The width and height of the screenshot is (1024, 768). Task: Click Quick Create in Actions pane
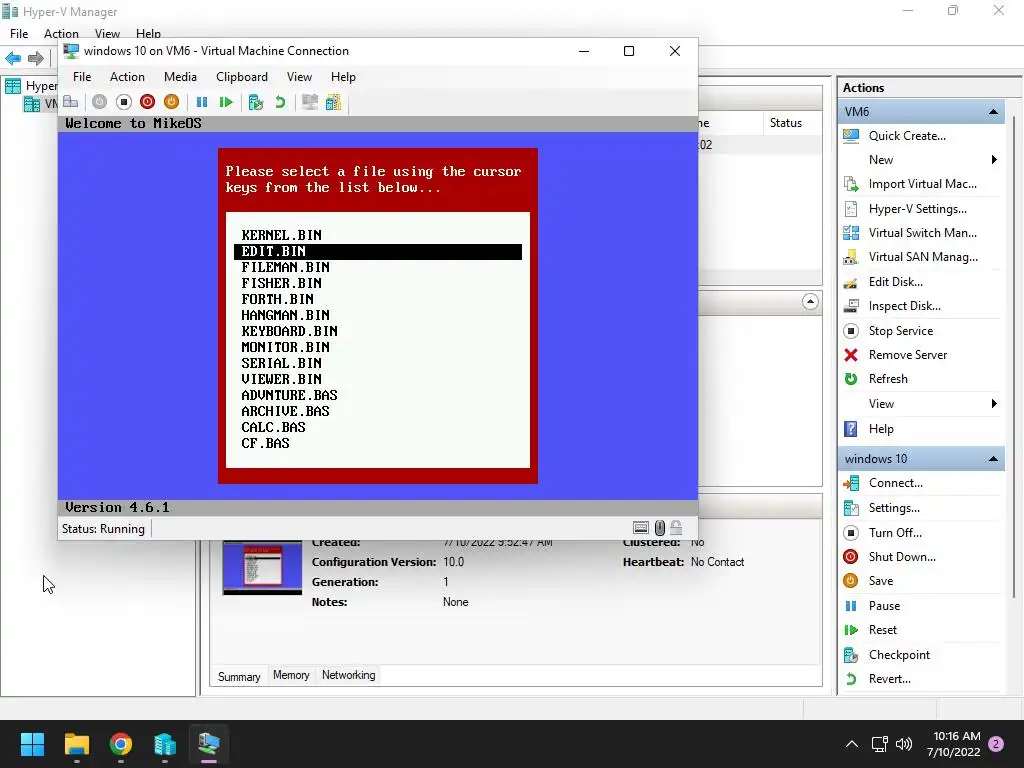907,136
